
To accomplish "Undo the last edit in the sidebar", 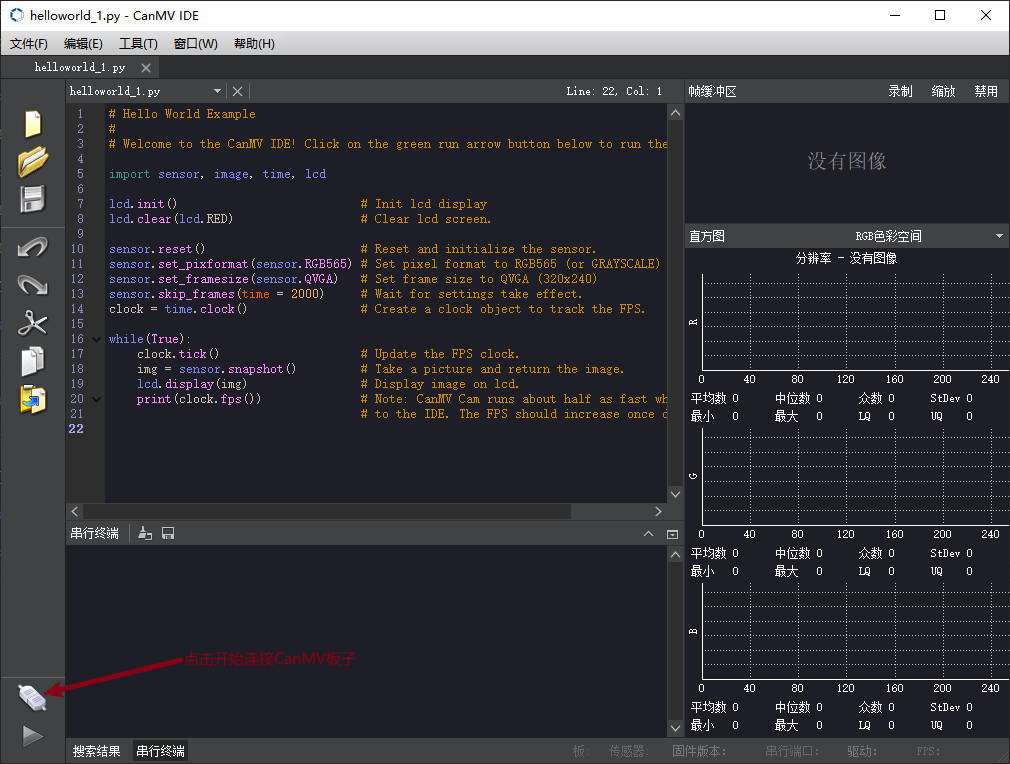I will 32,247.
